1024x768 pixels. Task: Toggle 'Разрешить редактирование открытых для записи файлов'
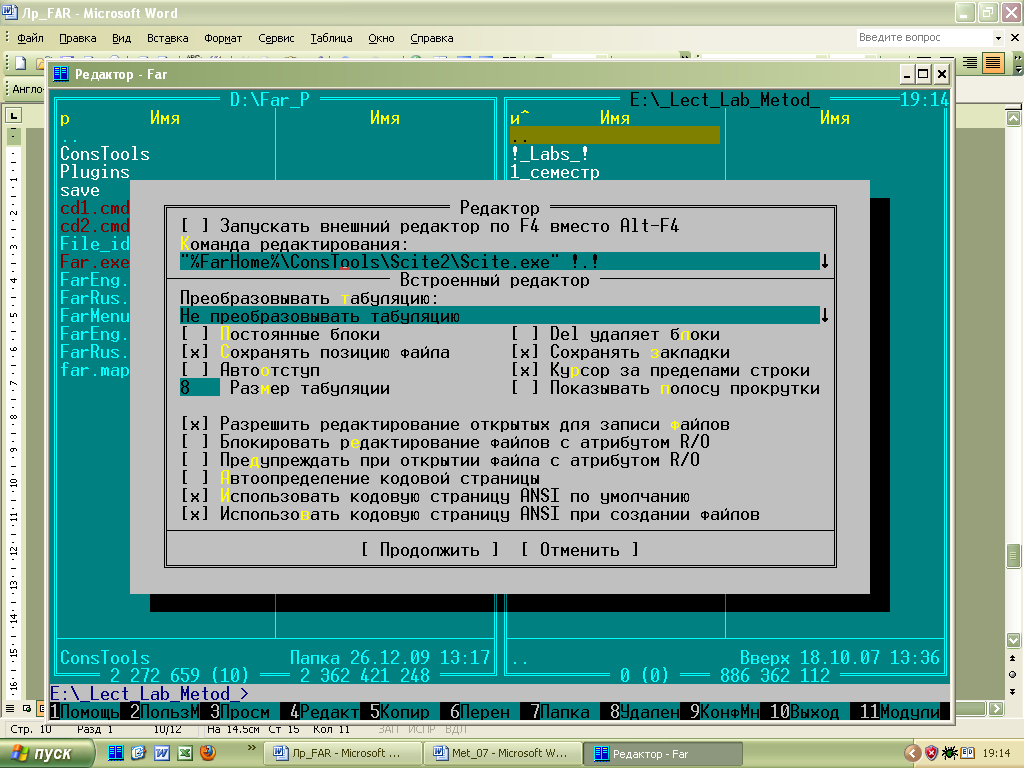pyautogui.click(x=195, y=424)
